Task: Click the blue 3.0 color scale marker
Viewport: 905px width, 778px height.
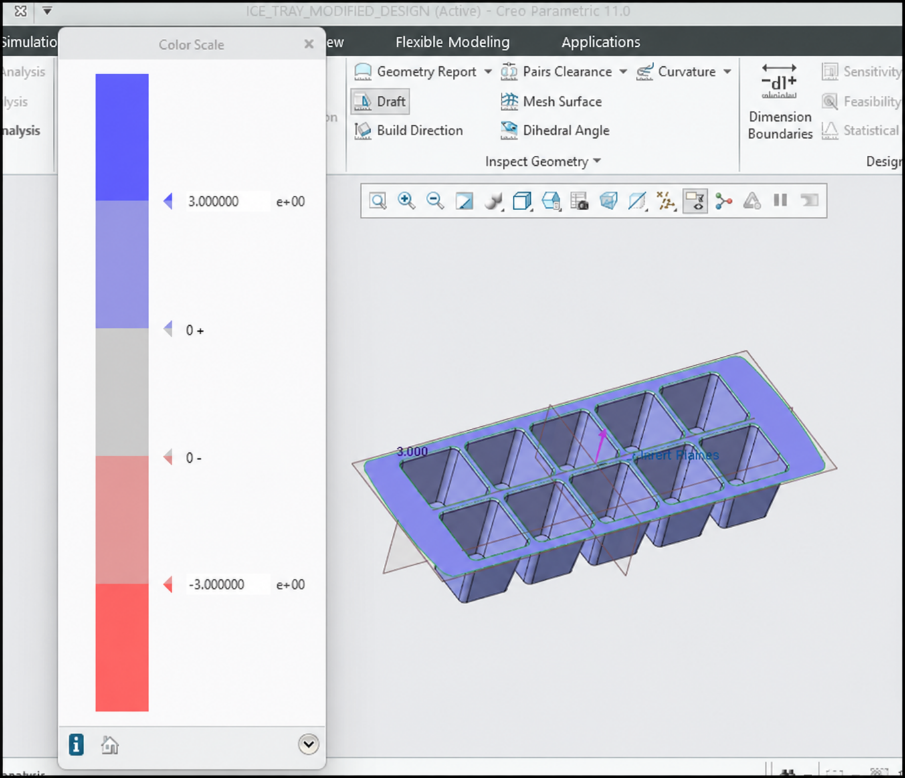Action: pos(168,201)
